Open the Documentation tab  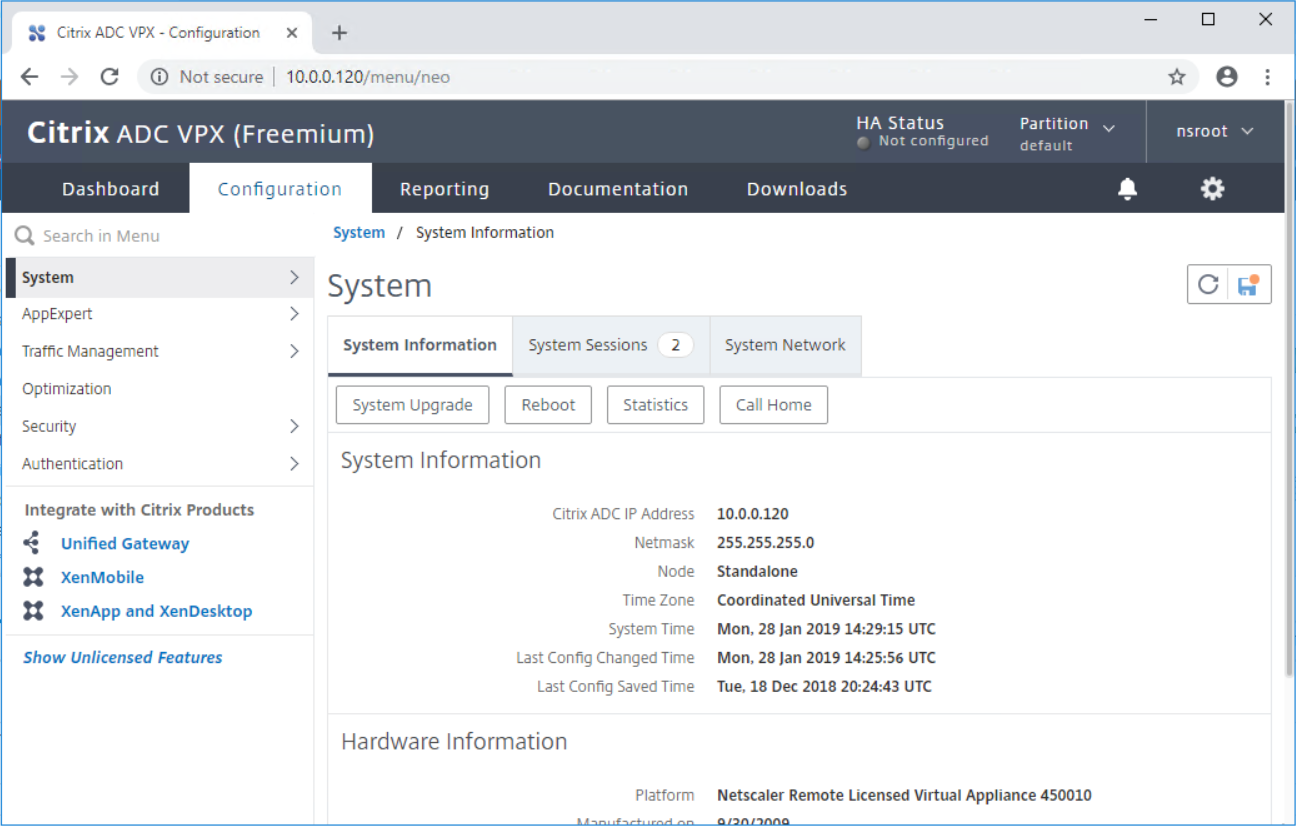click(618, 189)
